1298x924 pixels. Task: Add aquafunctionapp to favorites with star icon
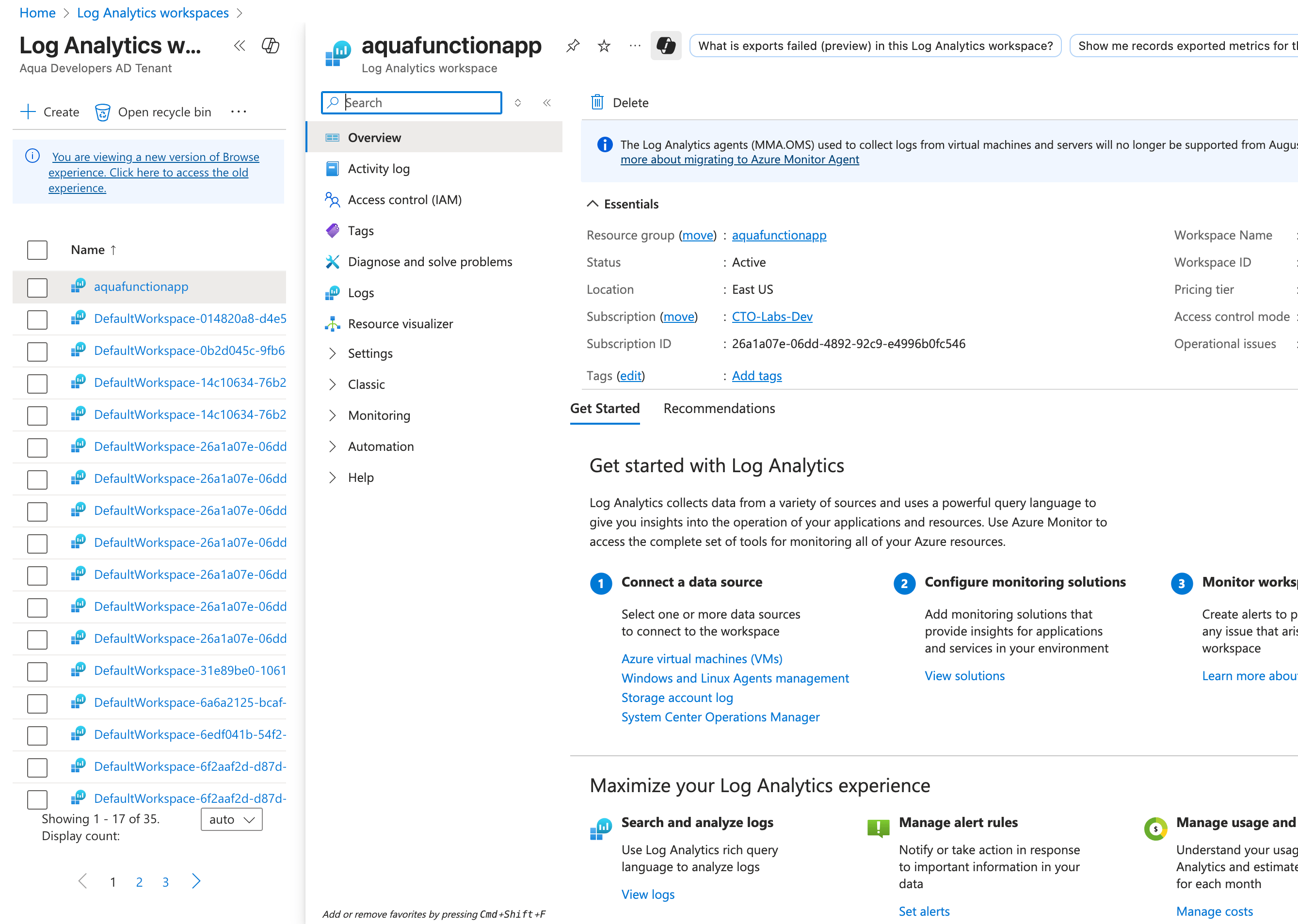point(604,46)
